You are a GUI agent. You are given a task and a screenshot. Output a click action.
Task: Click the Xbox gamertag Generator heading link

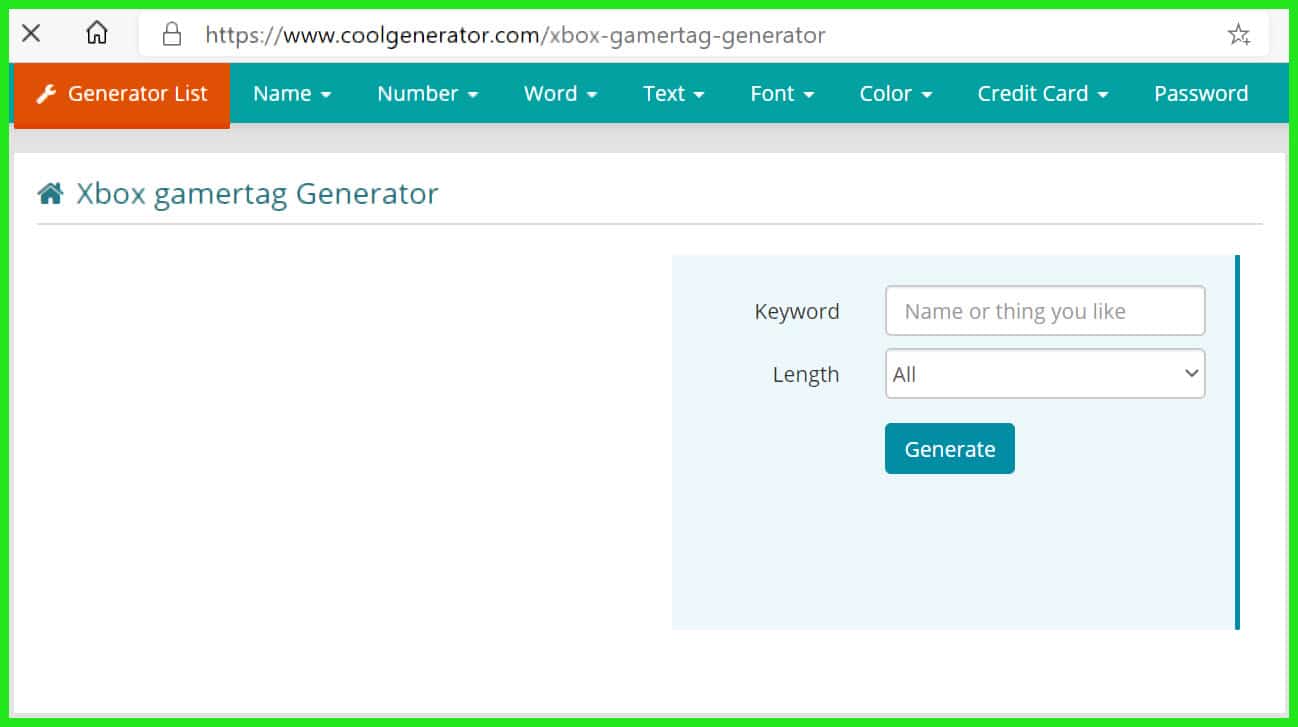[257, 194]
